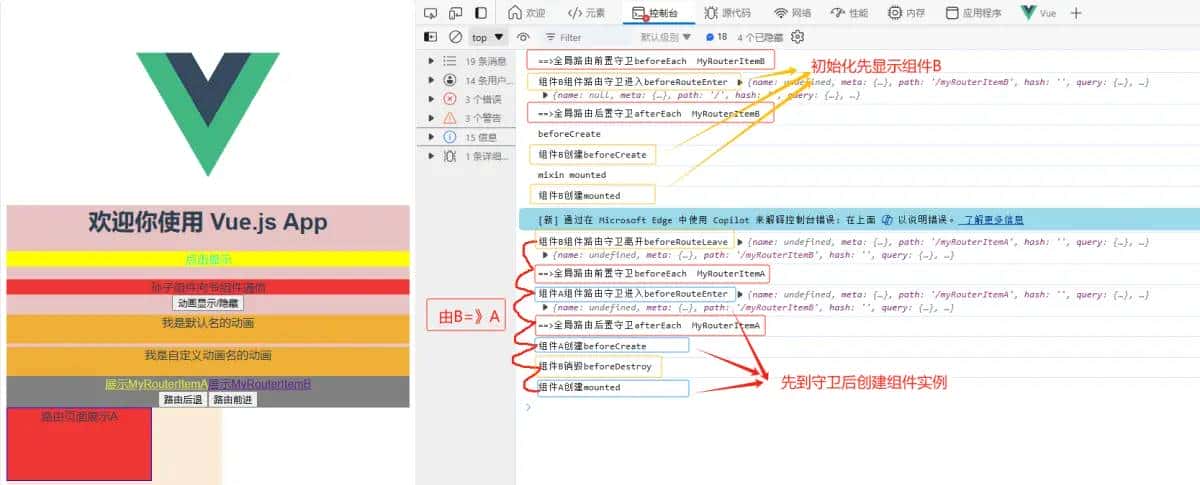
Task: Click the eye live expression icon
Action: coord(523,37)
